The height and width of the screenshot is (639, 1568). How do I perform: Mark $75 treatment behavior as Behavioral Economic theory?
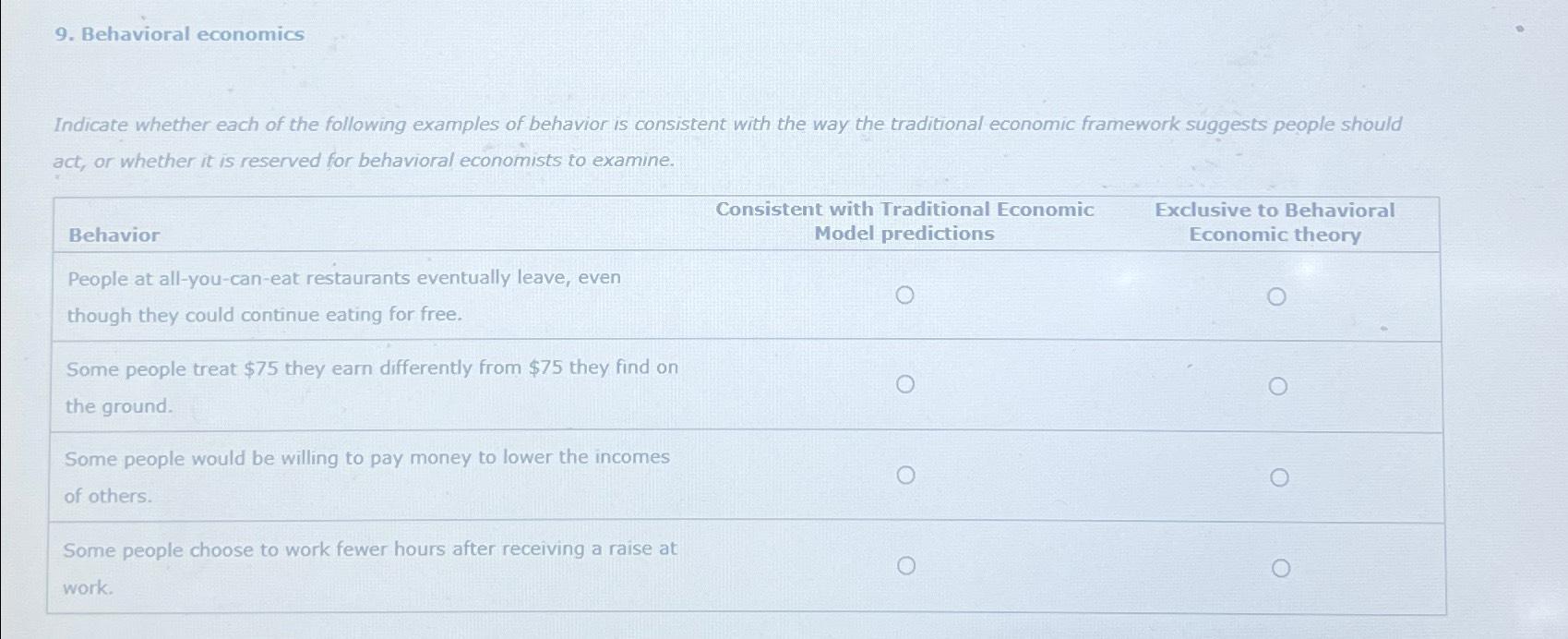1280,385
